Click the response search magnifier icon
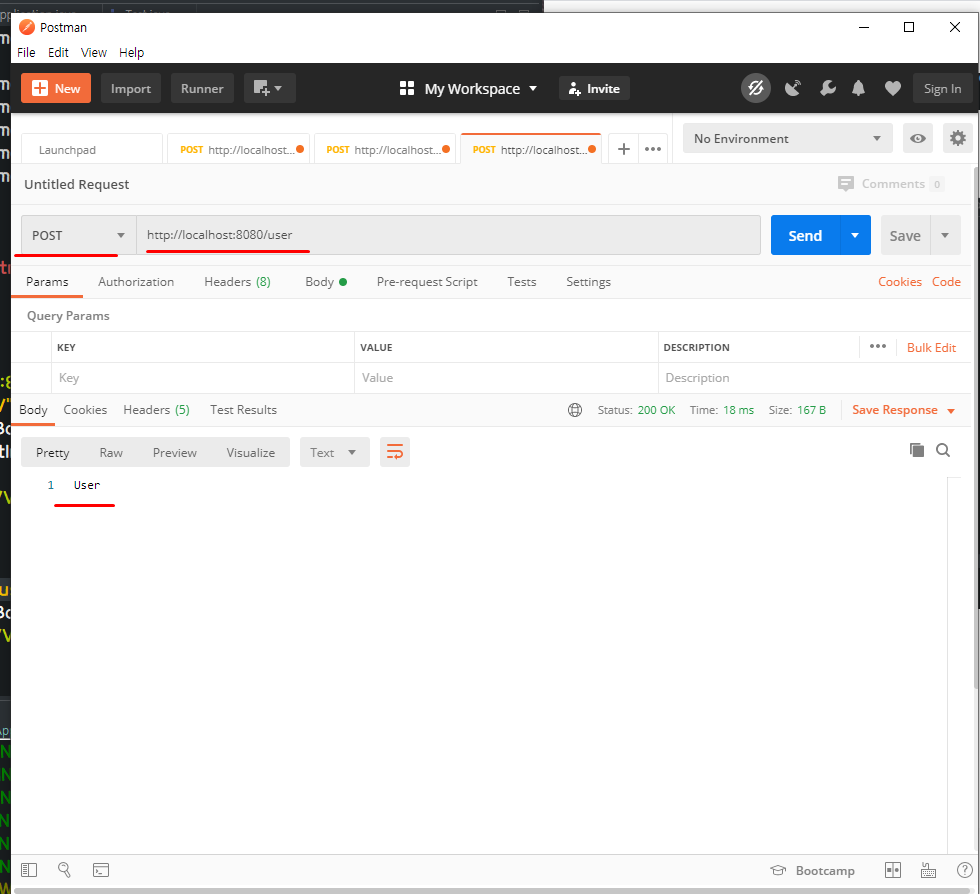 tap(942, 450)
